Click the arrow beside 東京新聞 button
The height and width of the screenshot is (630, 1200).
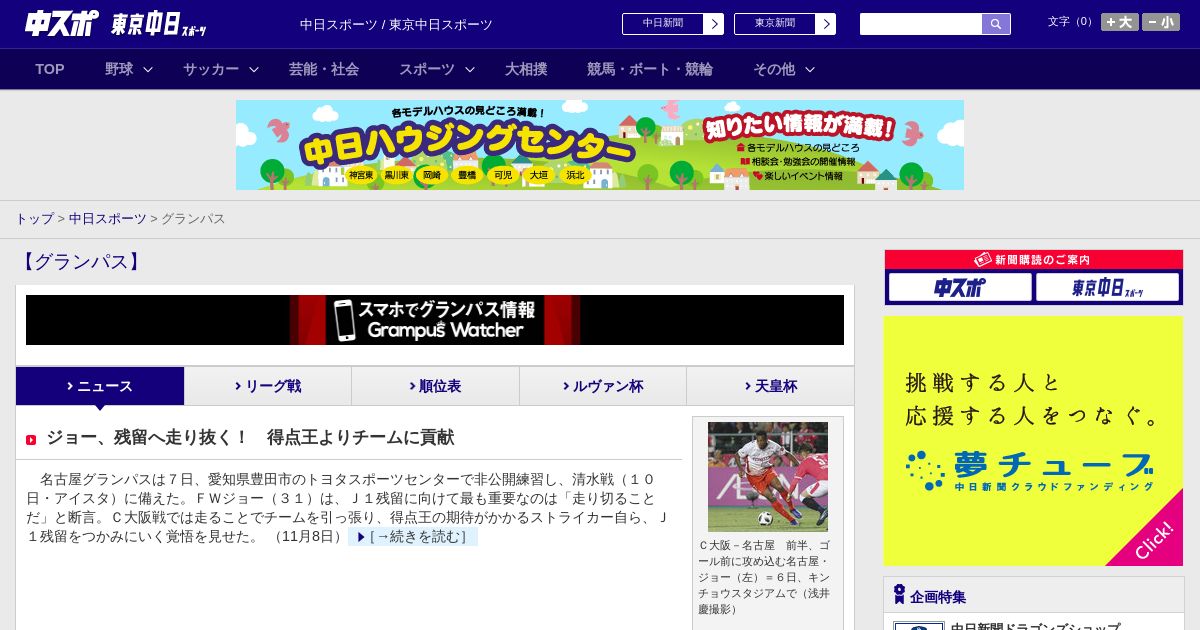click(x=825, y=24)
